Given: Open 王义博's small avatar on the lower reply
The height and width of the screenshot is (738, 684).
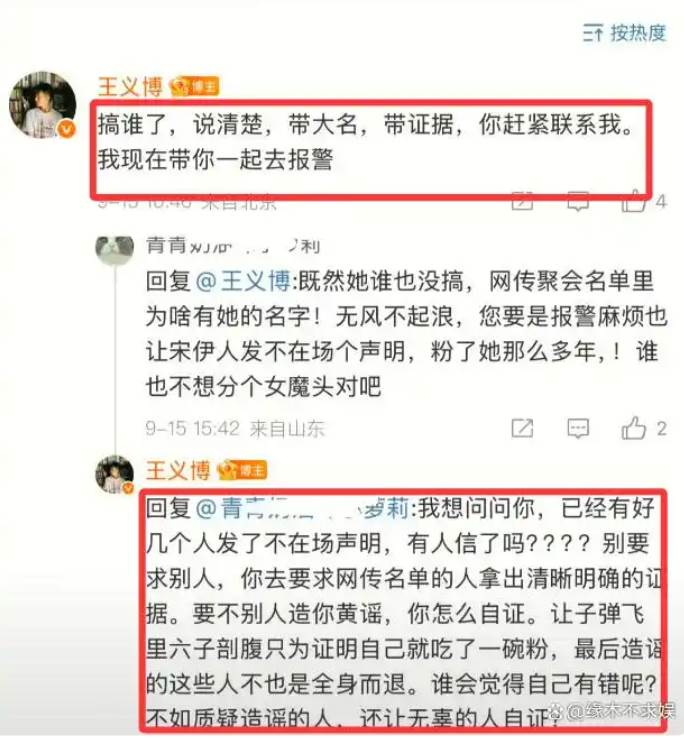Looking at the screenshot, I should [115, 475].
